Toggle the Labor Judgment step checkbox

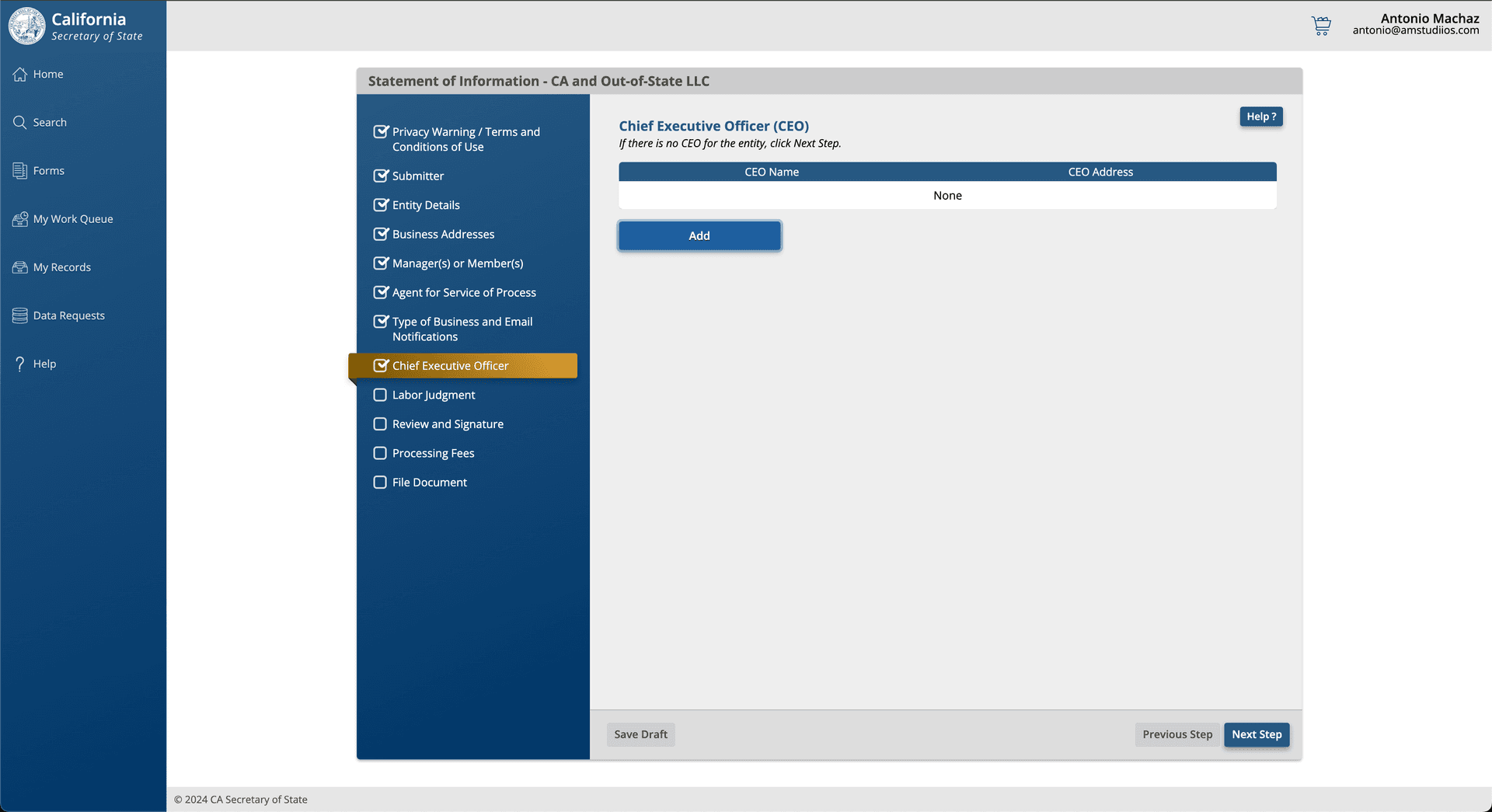pyautogui.click(x=380, y=395)
